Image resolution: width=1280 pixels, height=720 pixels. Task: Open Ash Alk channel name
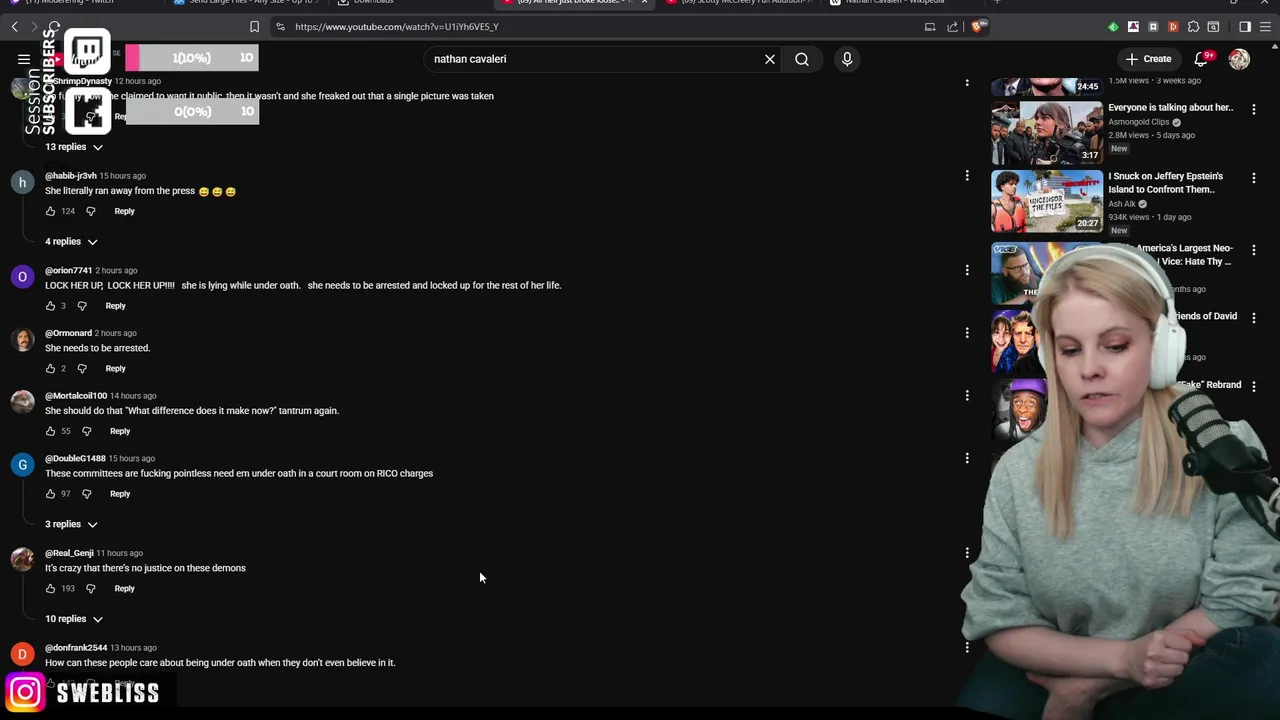[1122, 204]
